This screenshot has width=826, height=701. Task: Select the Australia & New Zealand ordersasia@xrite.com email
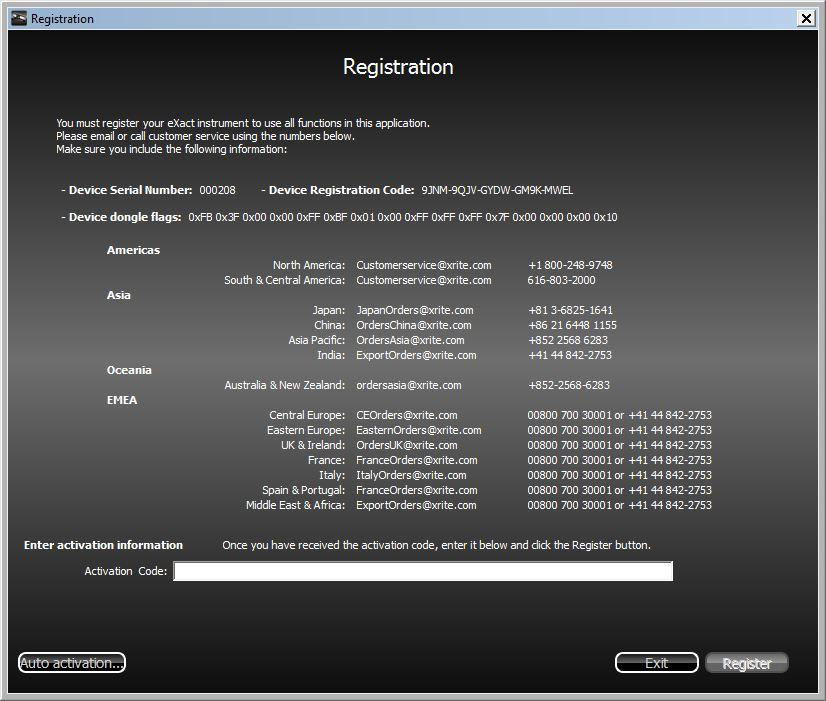[x=408, y=385]
